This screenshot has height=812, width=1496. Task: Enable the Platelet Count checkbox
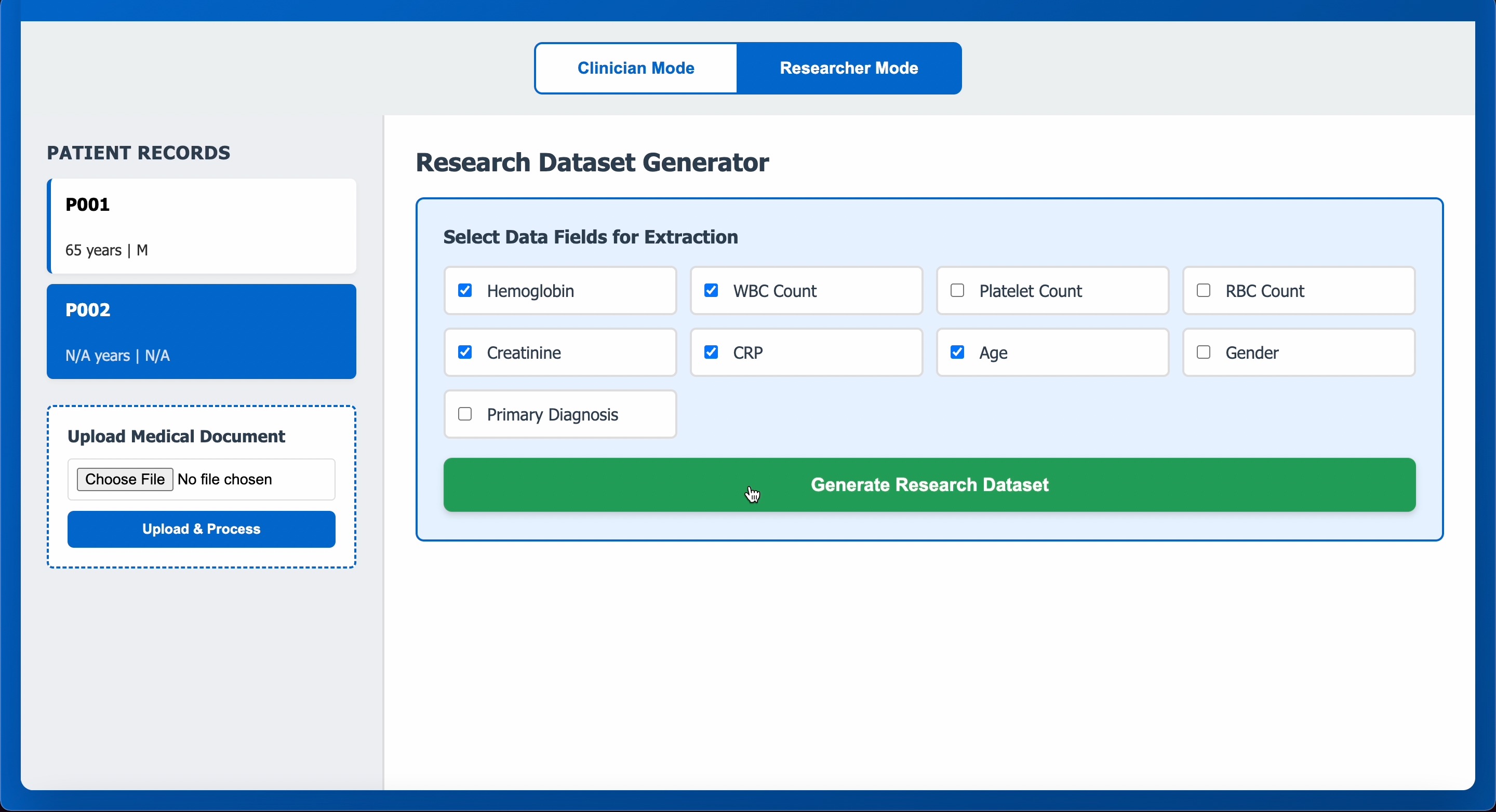tap(957, 290)
